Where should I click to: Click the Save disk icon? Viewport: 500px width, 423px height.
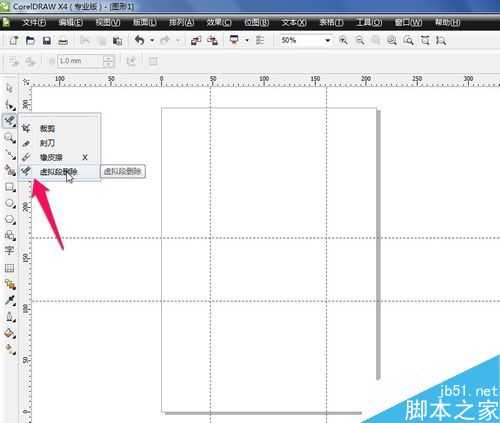click(47, 41)
